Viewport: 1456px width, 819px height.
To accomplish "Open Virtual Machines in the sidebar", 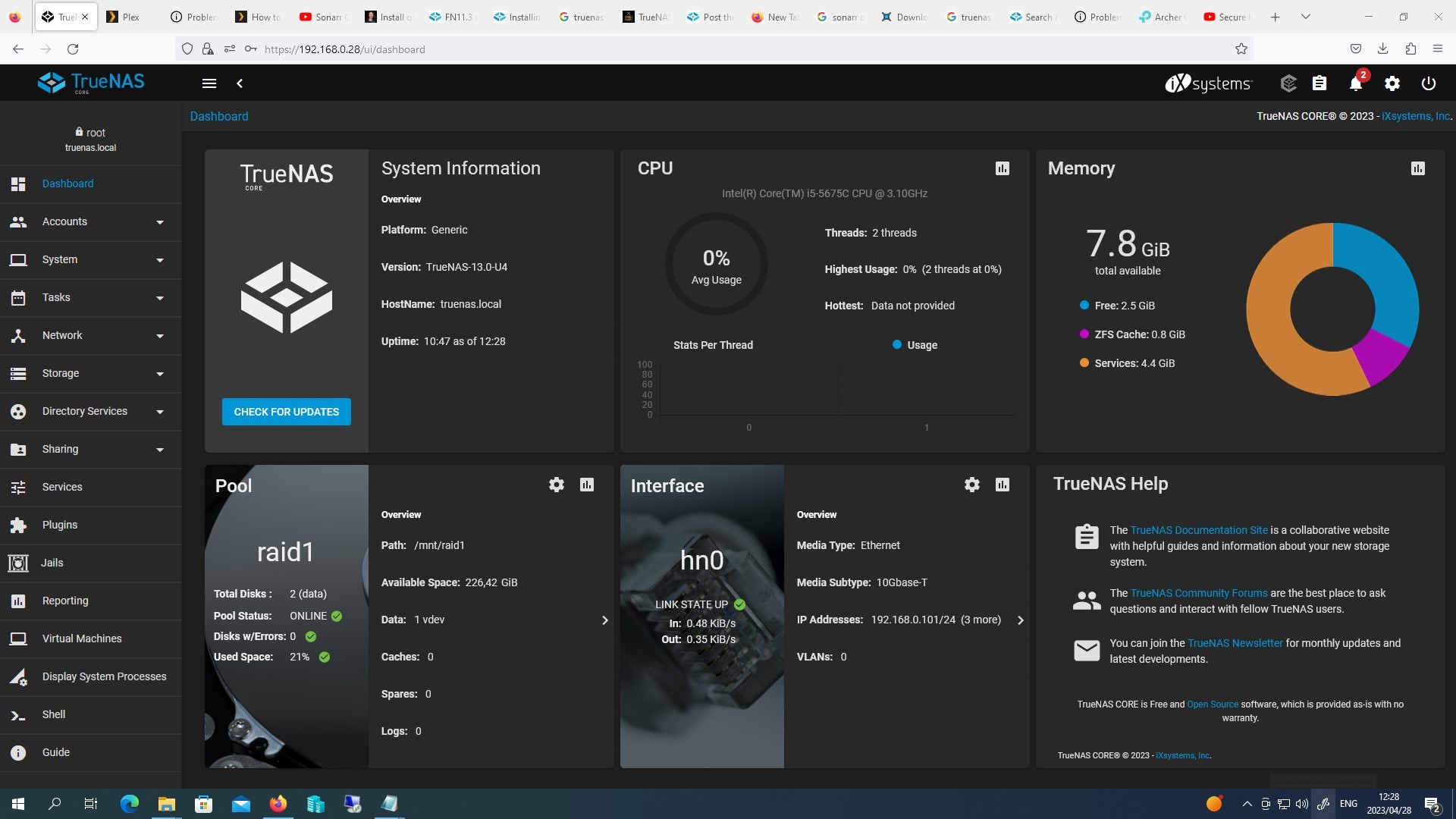I will [91, 639].
